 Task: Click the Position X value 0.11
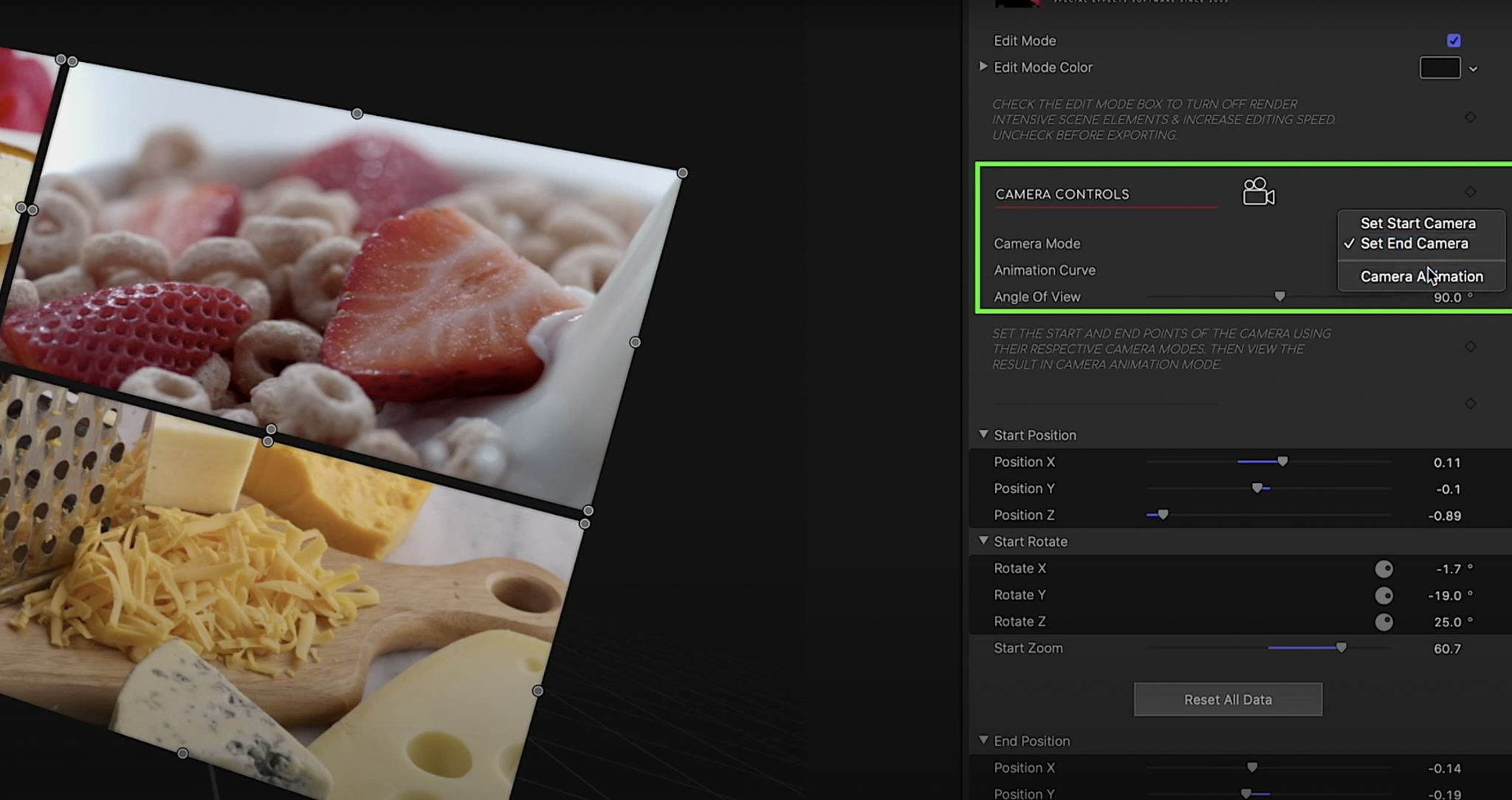(1447, 462)
